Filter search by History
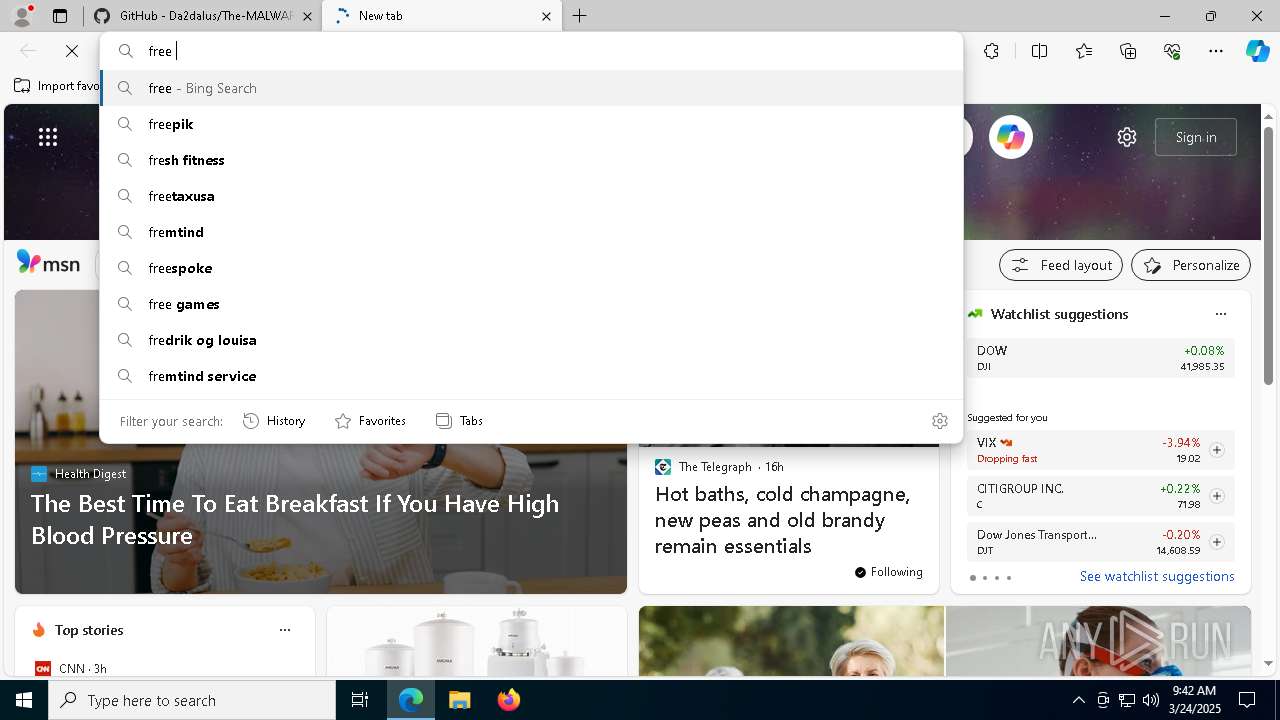The height and width of the screenshot is (720, 1280). click(274, 421)
